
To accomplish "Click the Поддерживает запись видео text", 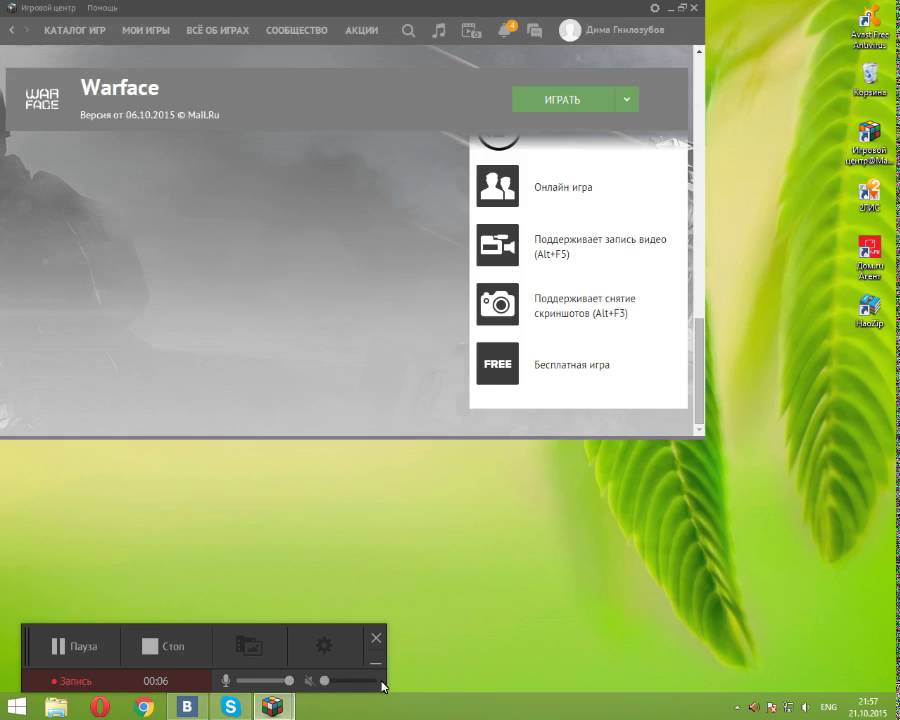I will click(600, 246).
